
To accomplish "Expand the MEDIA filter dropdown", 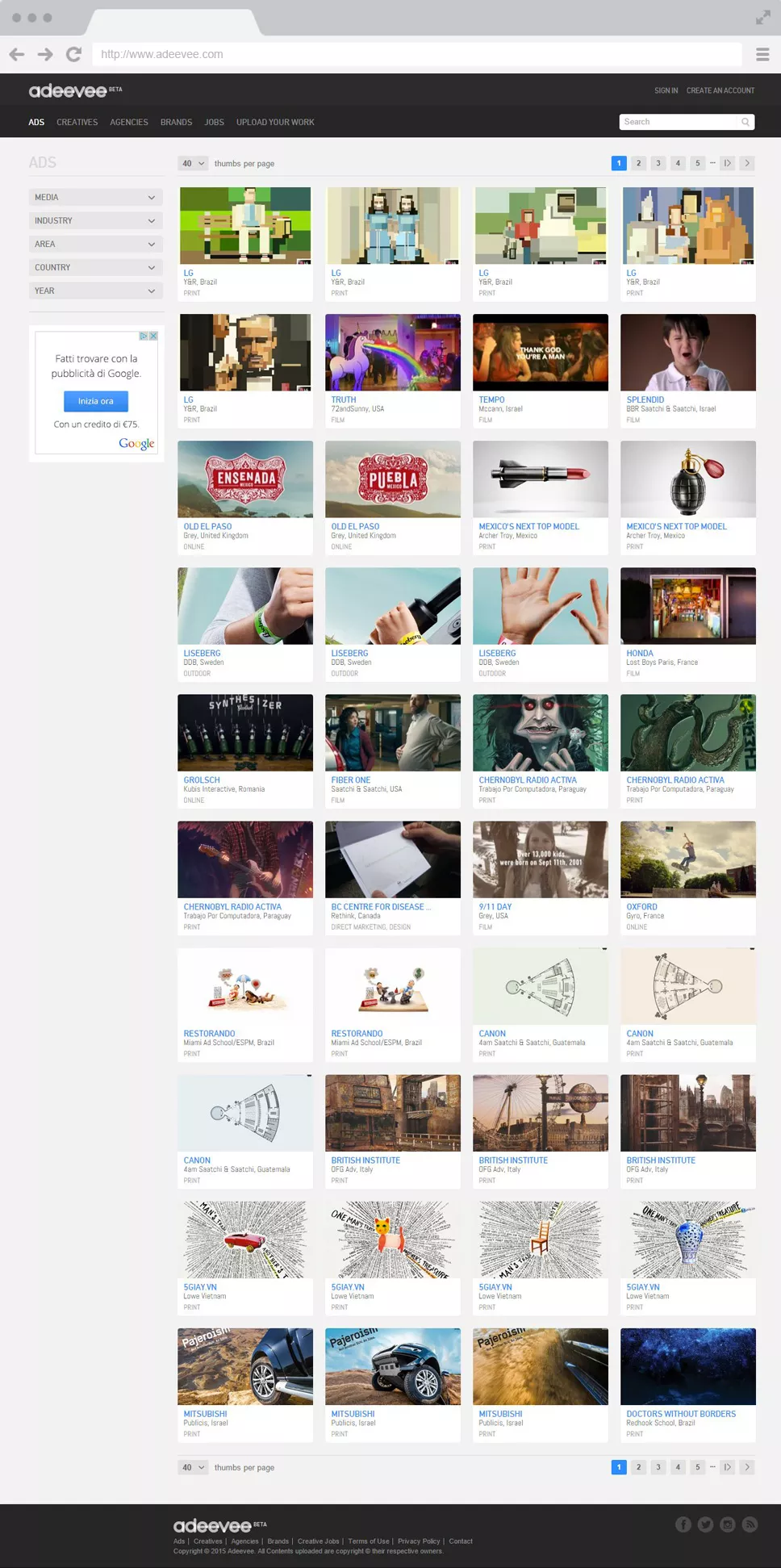I will point(95,197).
